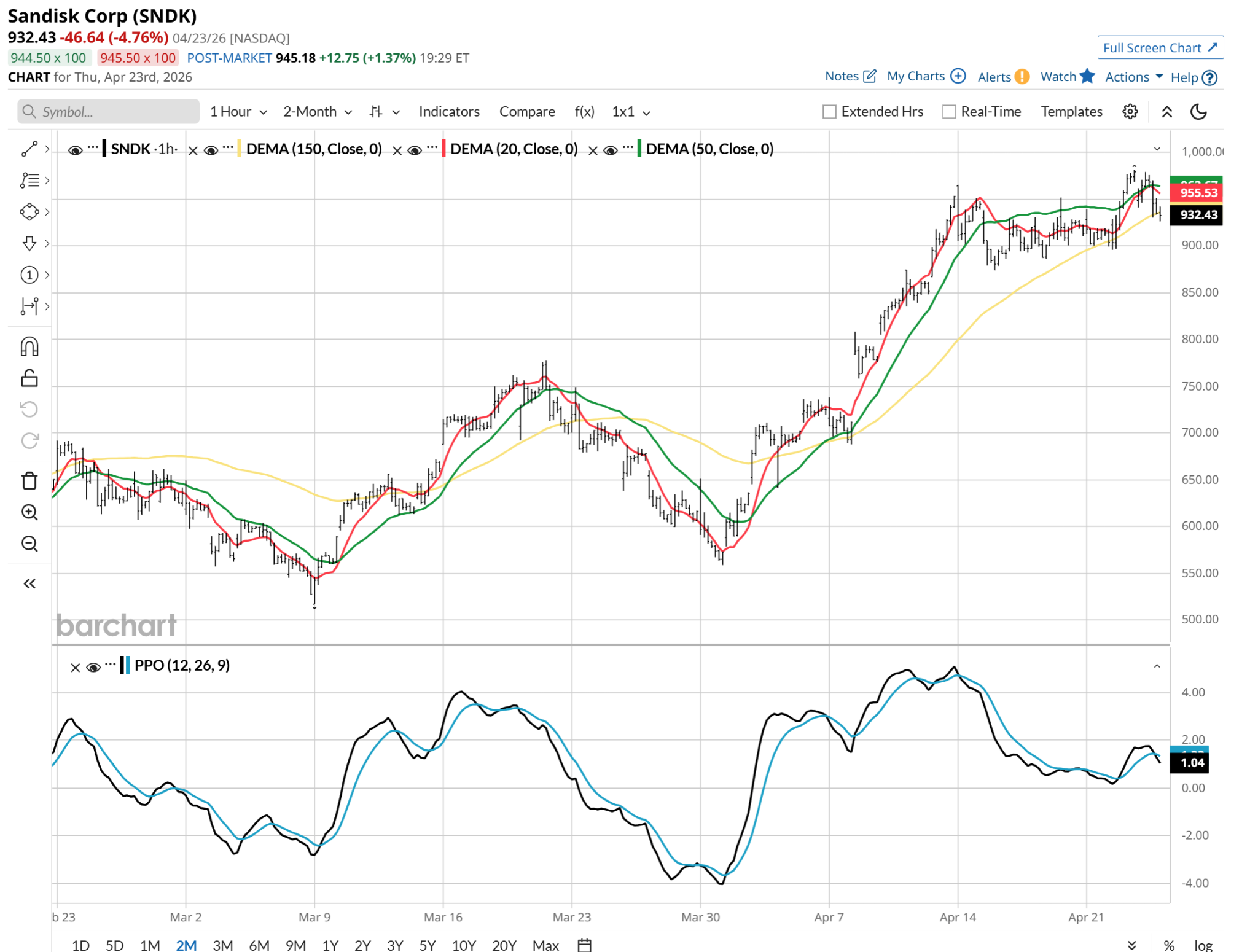Open the 2-Month period dropdown
The width and height of the screenshot is (1258, 952).
[317, 112]
